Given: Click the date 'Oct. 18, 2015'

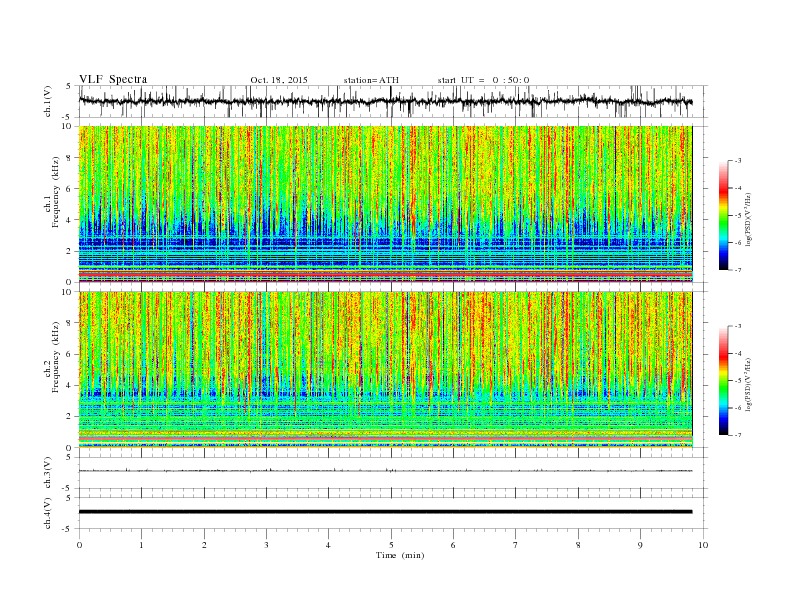Looking at the screenshot, I should tap(279, 80).
